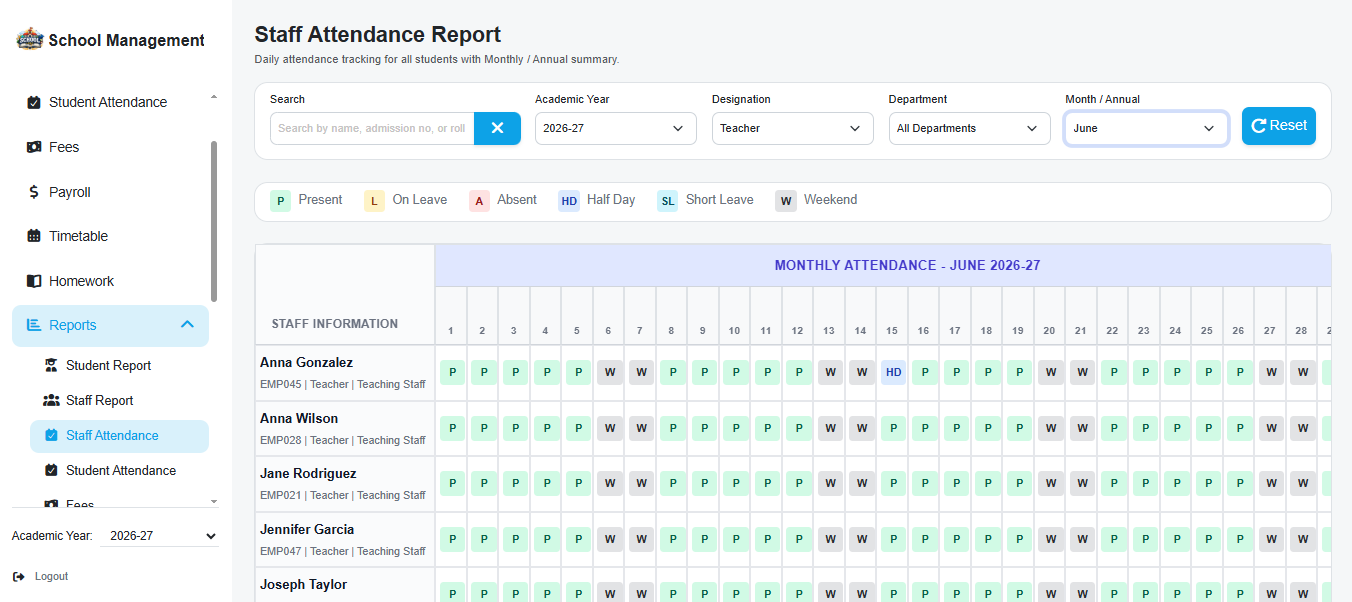Click Anna Gonzalez's W badge on day 28

click(x=1302, y=373)
